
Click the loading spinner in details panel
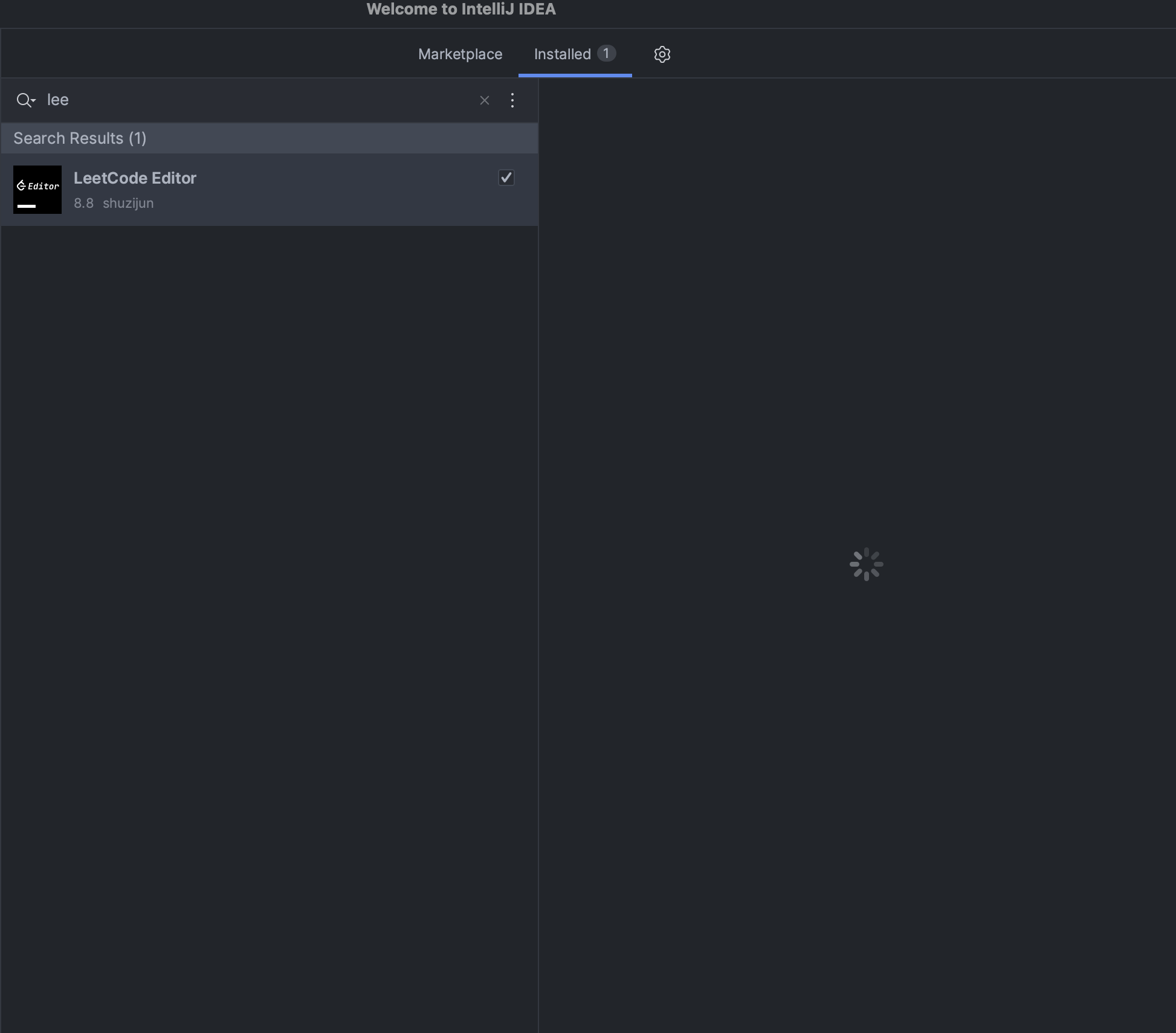(866, 564)
